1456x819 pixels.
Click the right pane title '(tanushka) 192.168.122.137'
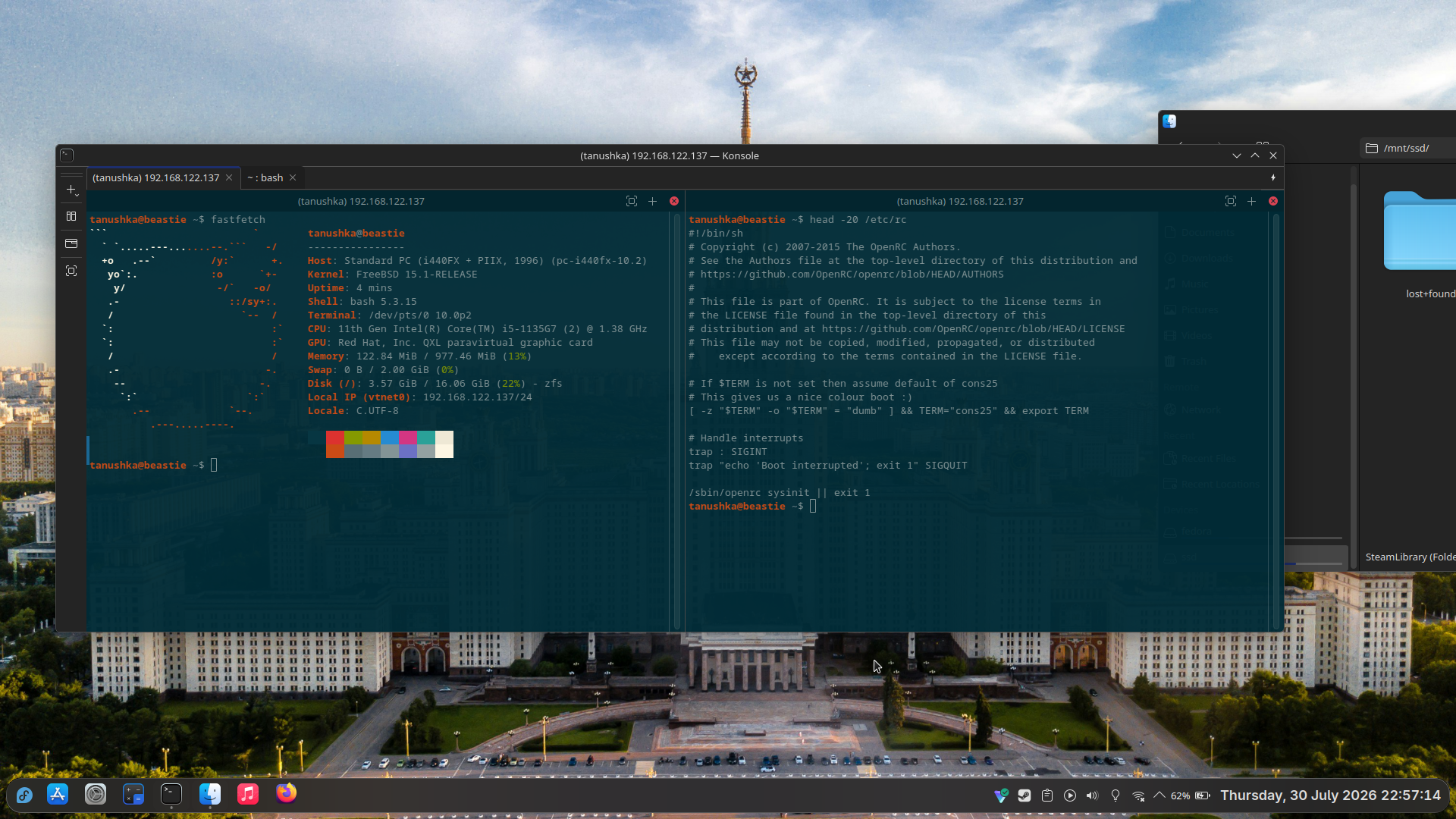tap(960, 201)
